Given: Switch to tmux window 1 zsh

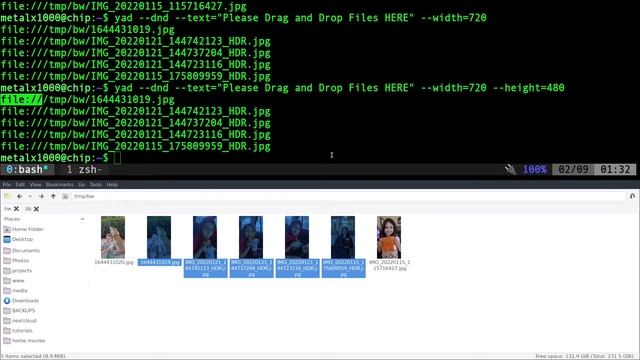Looking at the screenshot, I should 84,170.
